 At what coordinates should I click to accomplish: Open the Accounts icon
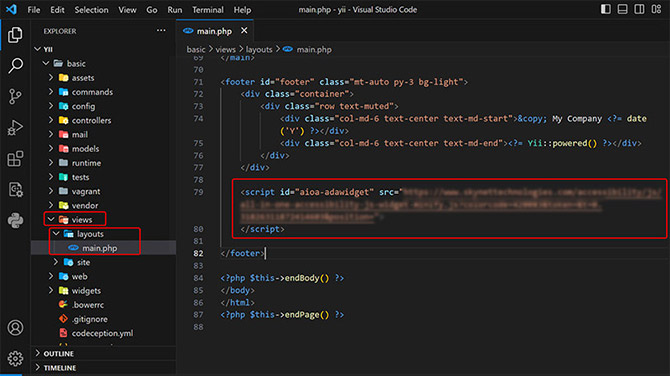[15, 328]
